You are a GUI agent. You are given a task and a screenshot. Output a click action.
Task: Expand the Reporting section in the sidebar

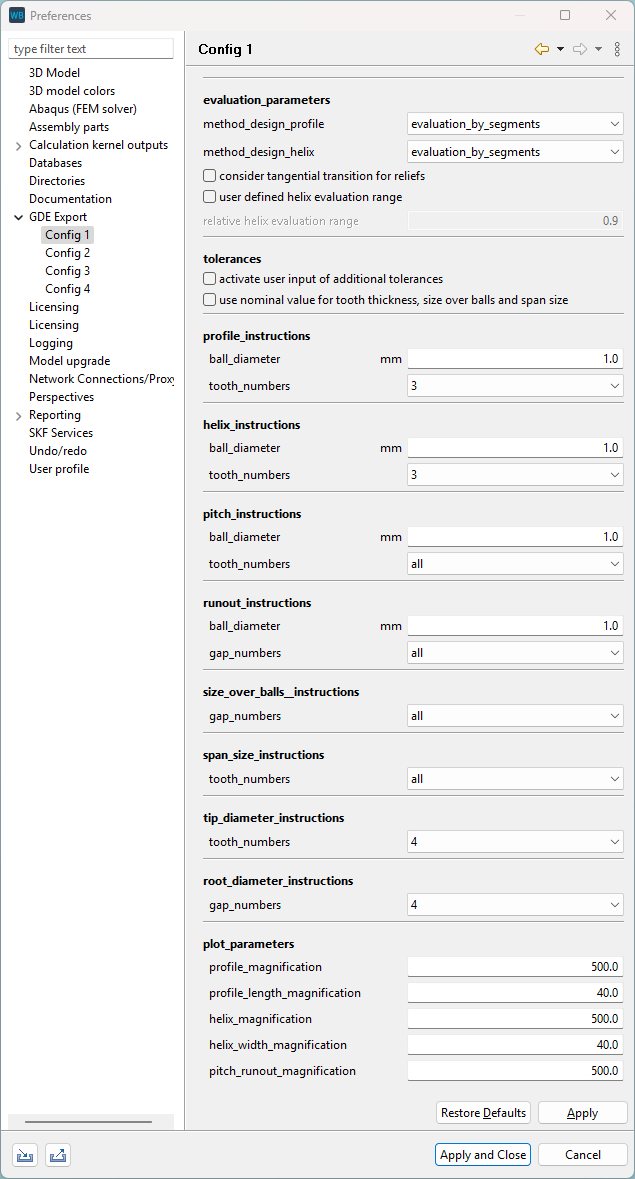19,414
